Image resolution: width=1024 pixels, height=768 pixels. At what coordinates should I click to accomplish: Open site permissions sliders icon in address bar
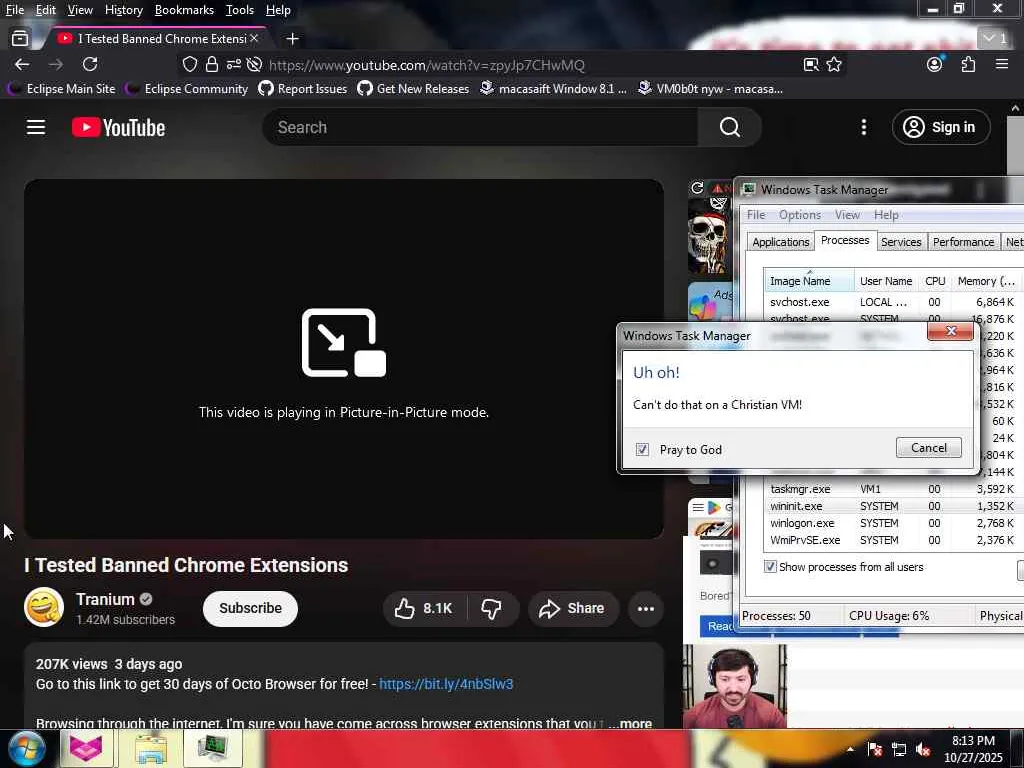234,64
